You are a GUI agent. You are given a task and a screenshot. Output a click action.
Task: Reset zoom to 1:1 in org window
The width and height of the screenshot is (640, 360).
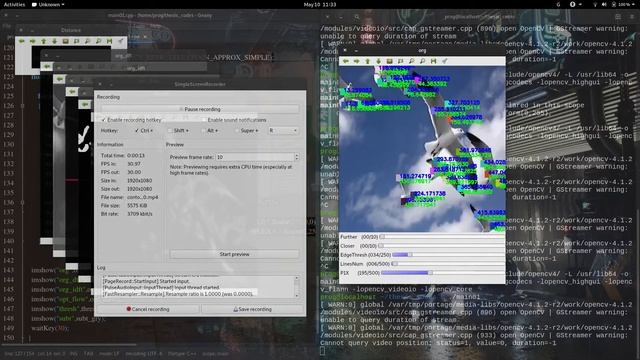point(389,61)
